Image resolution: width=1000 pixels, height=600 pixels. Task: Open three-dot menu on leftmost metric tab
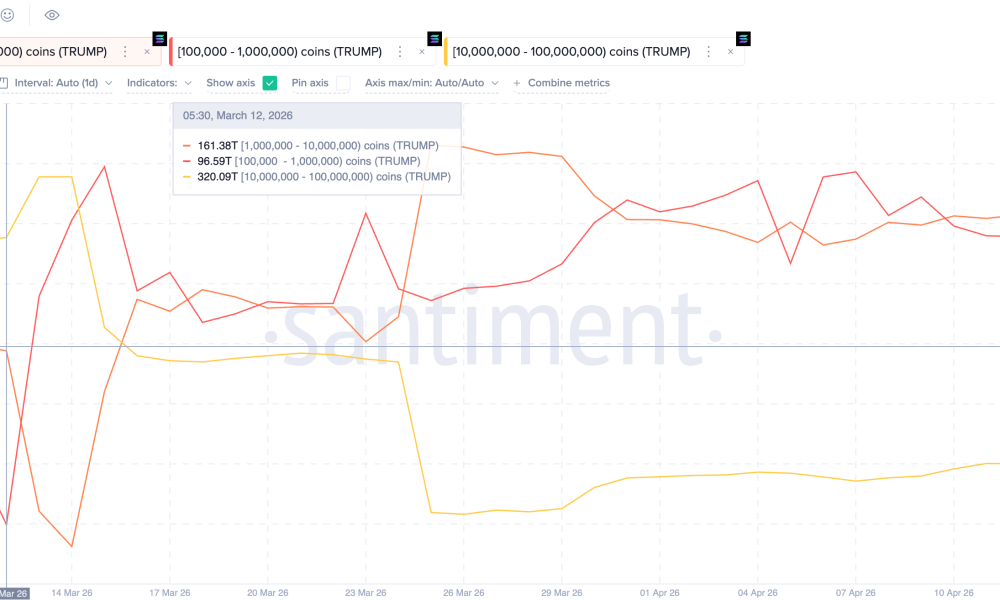pyautogui.click(x=125, y=52)
